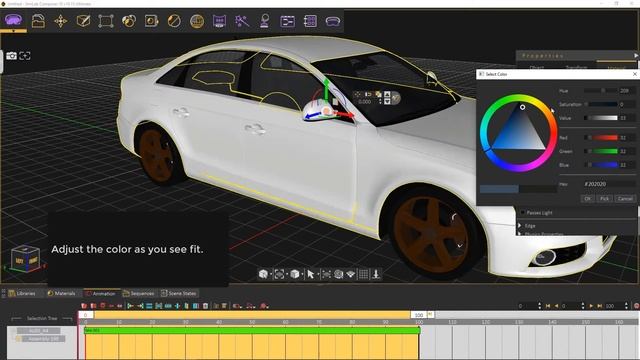Viewport: 640px width, 360px height.
Task: Click the purple joystick stamp icon
Action: [264, 21]
